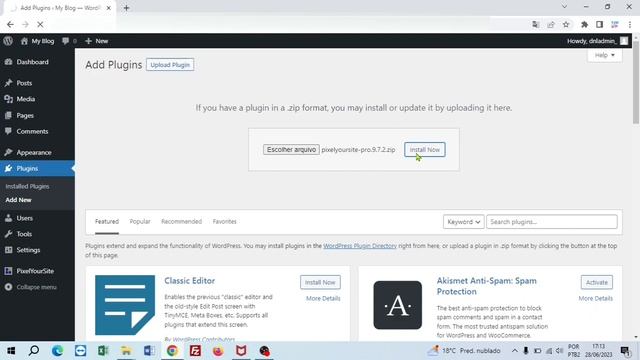Open the WordPress Plugin Directory link
Image resolution: width=640 pixels, height=360 pixels.
tap(360, 246)
